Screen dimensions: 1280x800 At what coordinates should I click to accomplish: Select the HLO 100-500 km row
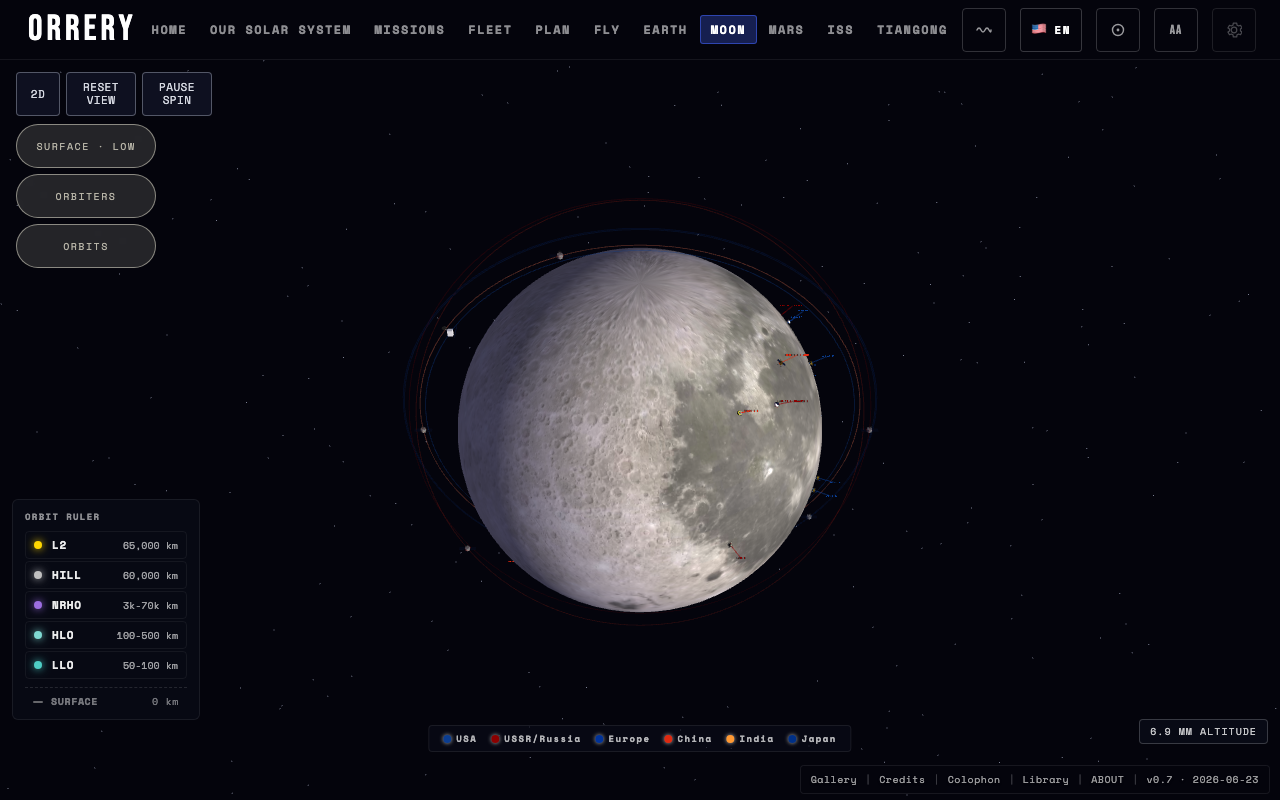106,635
